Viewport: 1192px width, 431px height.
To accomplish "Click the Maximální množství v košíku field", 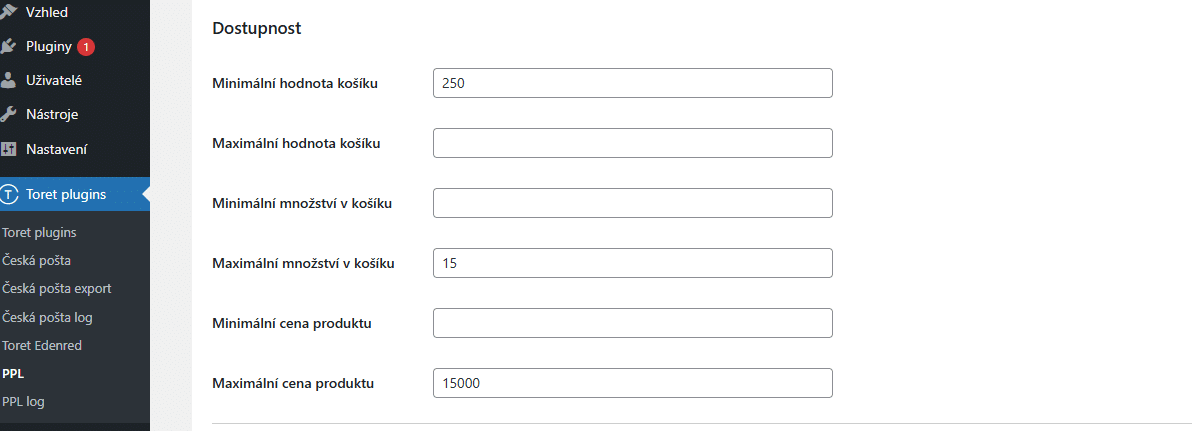I will (x=632, y=263).
